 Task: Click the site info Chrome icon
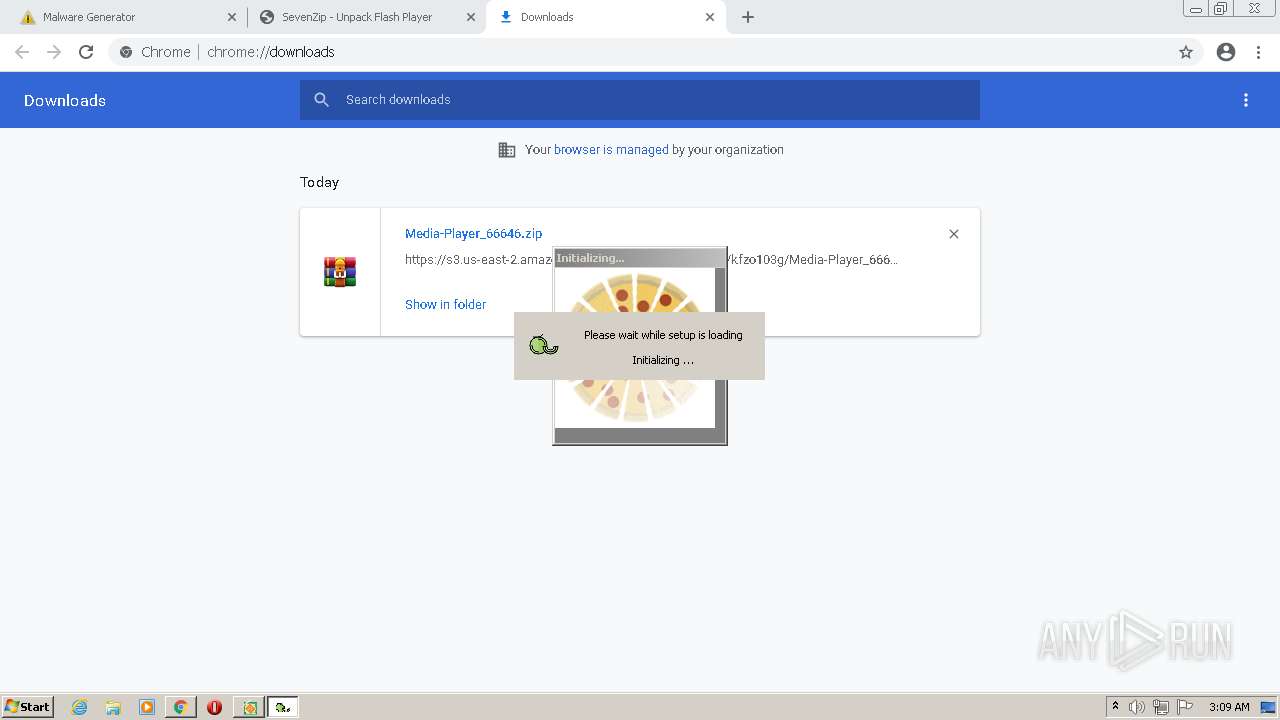click(126, 52)
